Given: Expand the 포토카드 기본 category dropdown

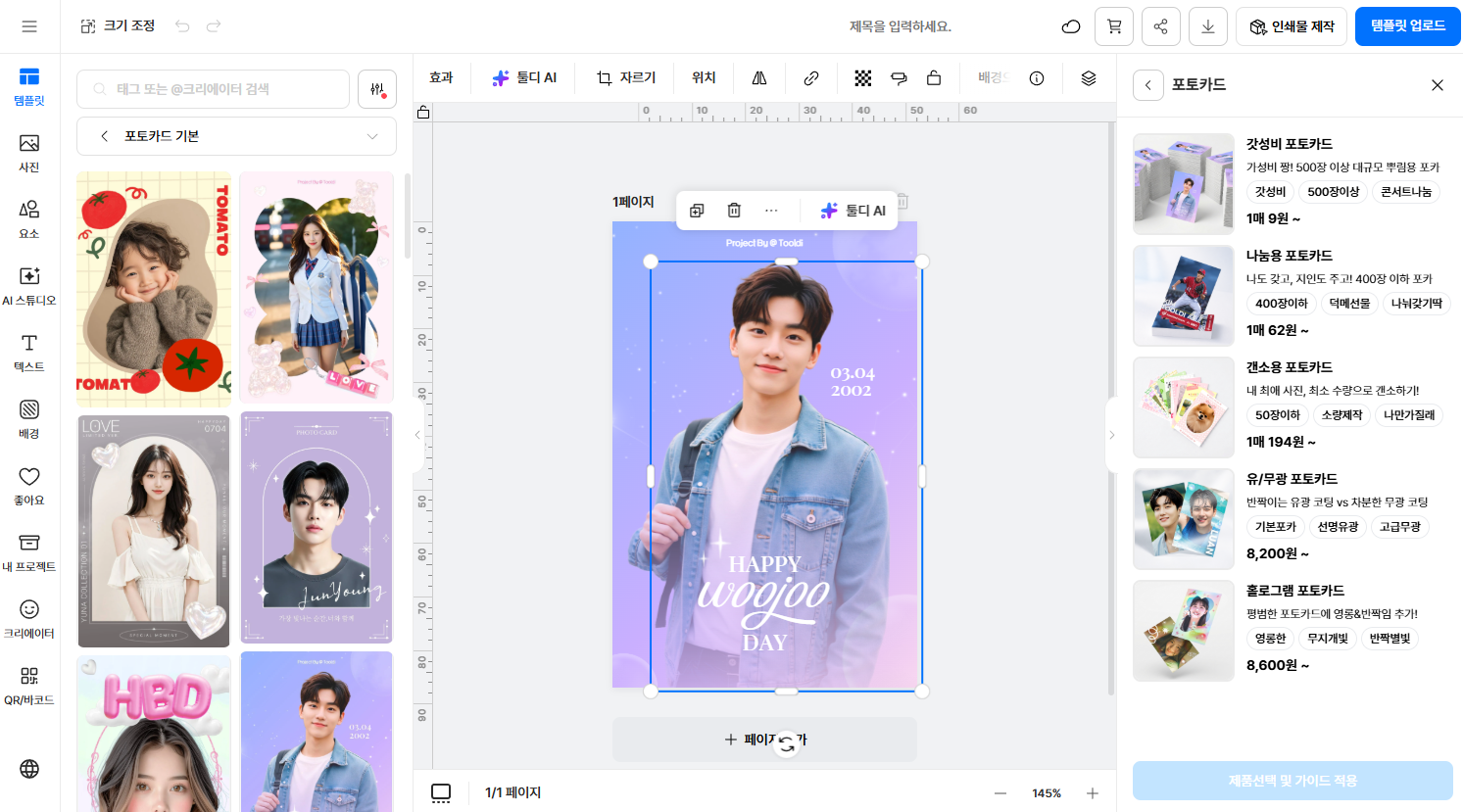Looking at the screenshot, I should 372,136.
